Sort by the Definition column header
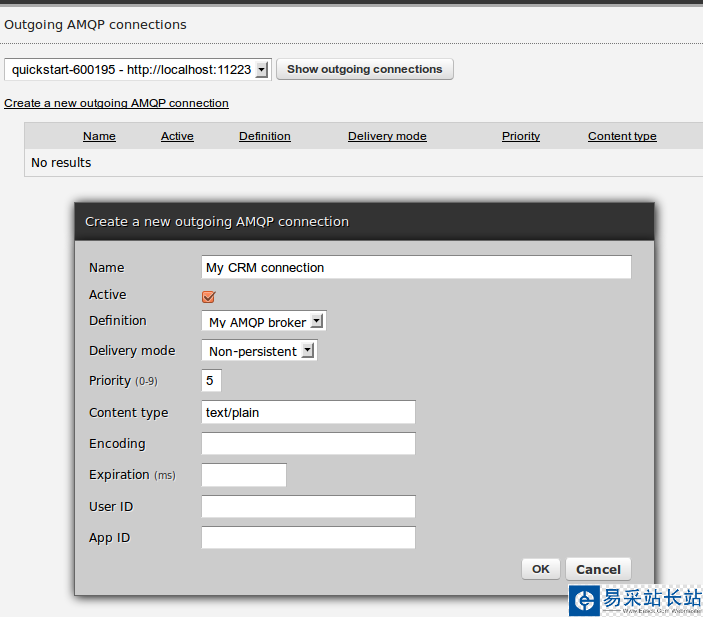Image resolution: width=703 pixels, height=617 pixels. (x=265, y=136)
